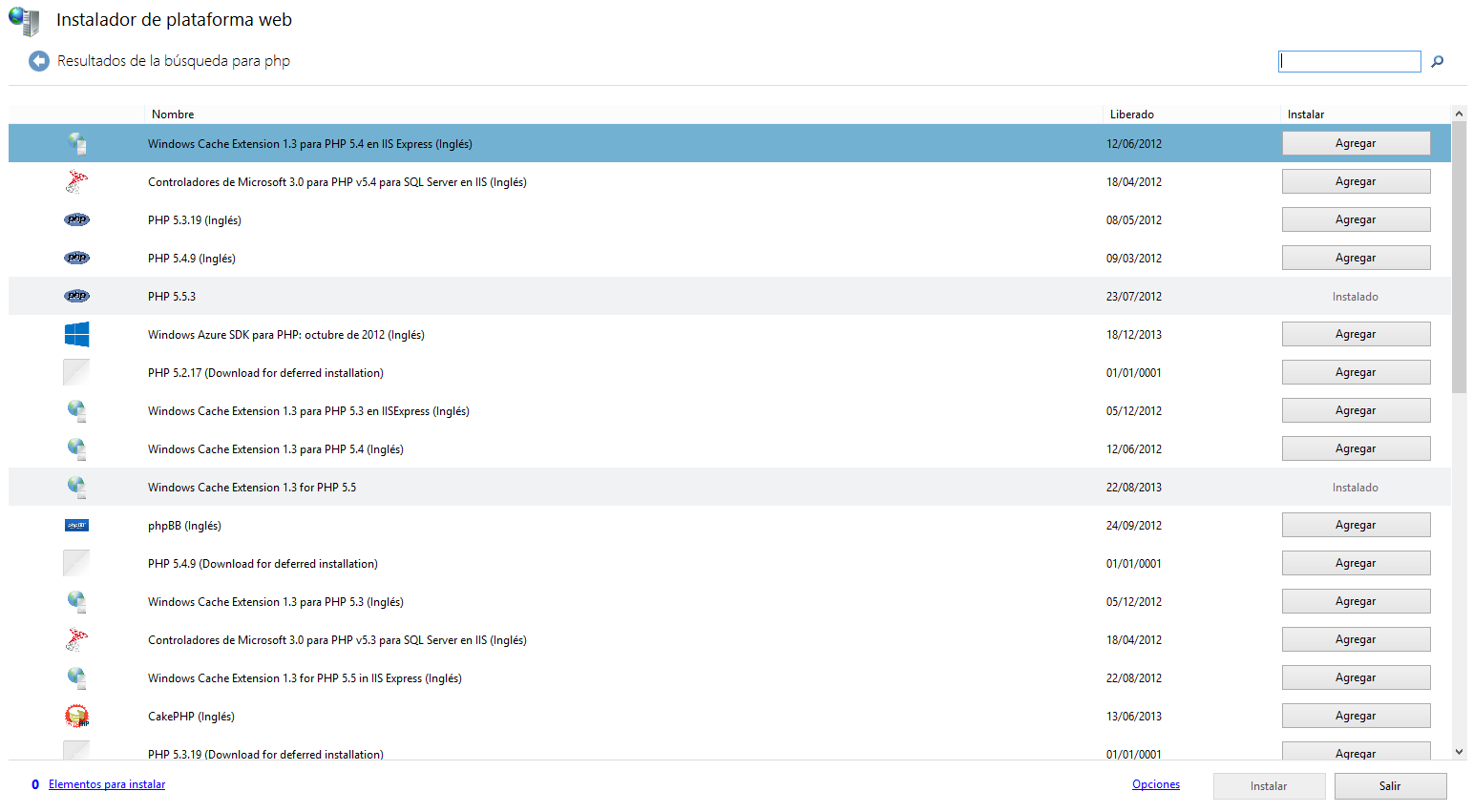Add Cache Extension PHP 5.5 in IIS Express
The image size is (1473, 812).
(x=1356, y=677)
